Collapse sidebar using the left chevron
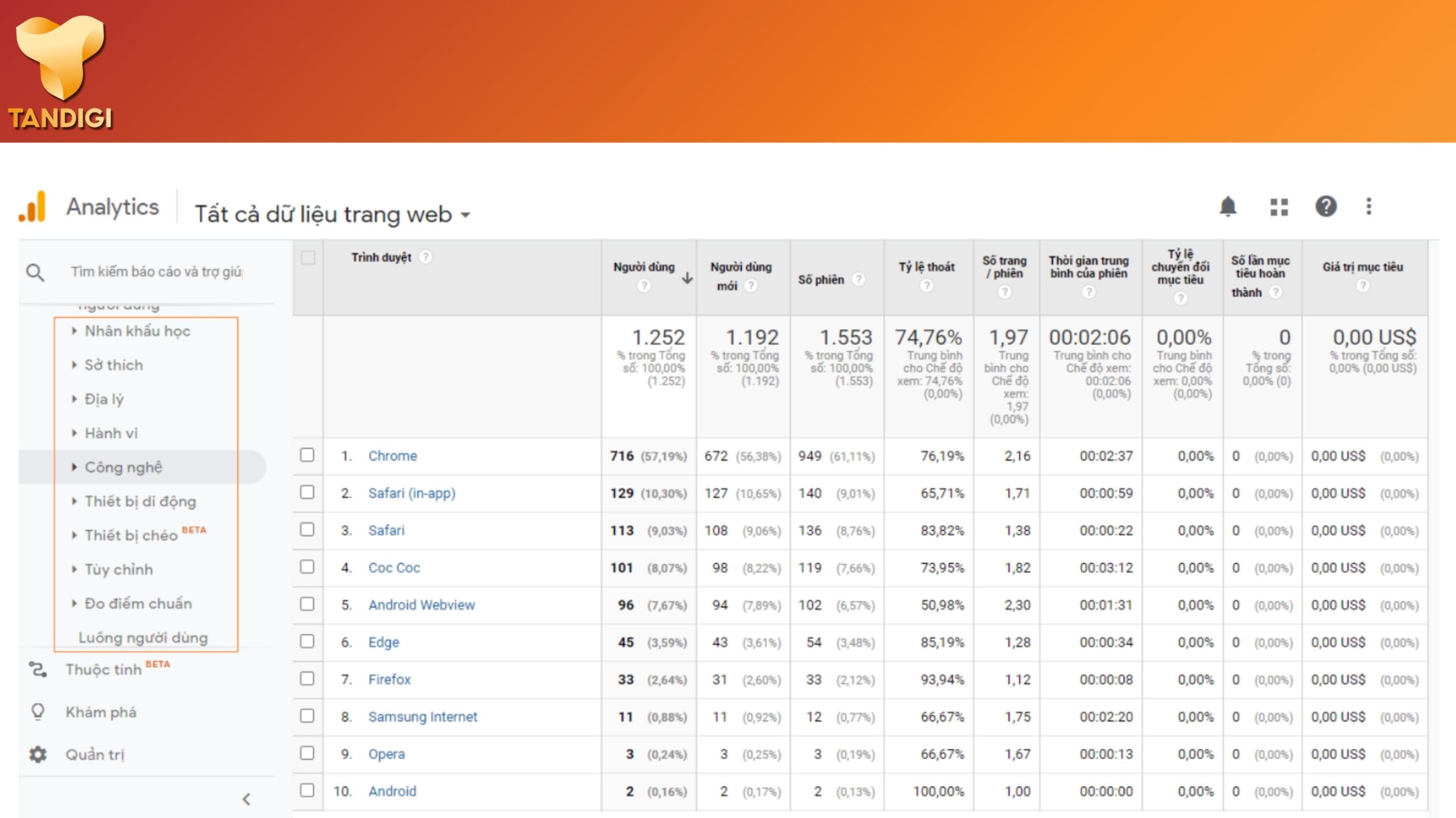The image size is (1456, 818). [246, 799]
